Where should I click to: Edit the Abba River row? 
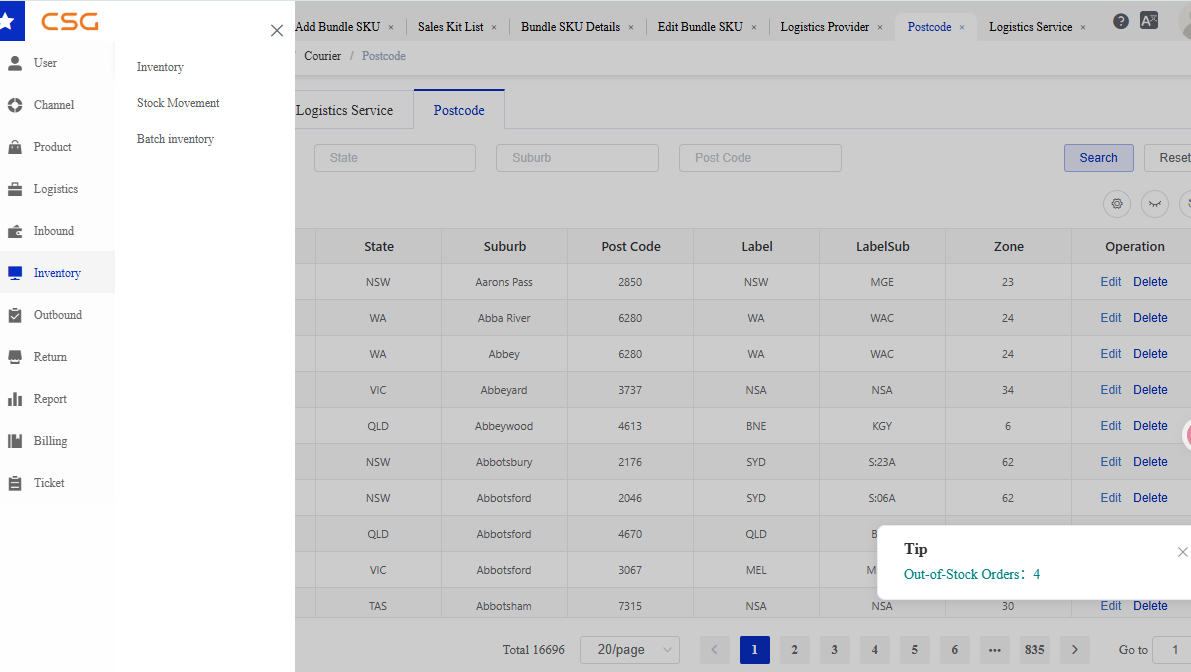click(x=1110, y=318)
